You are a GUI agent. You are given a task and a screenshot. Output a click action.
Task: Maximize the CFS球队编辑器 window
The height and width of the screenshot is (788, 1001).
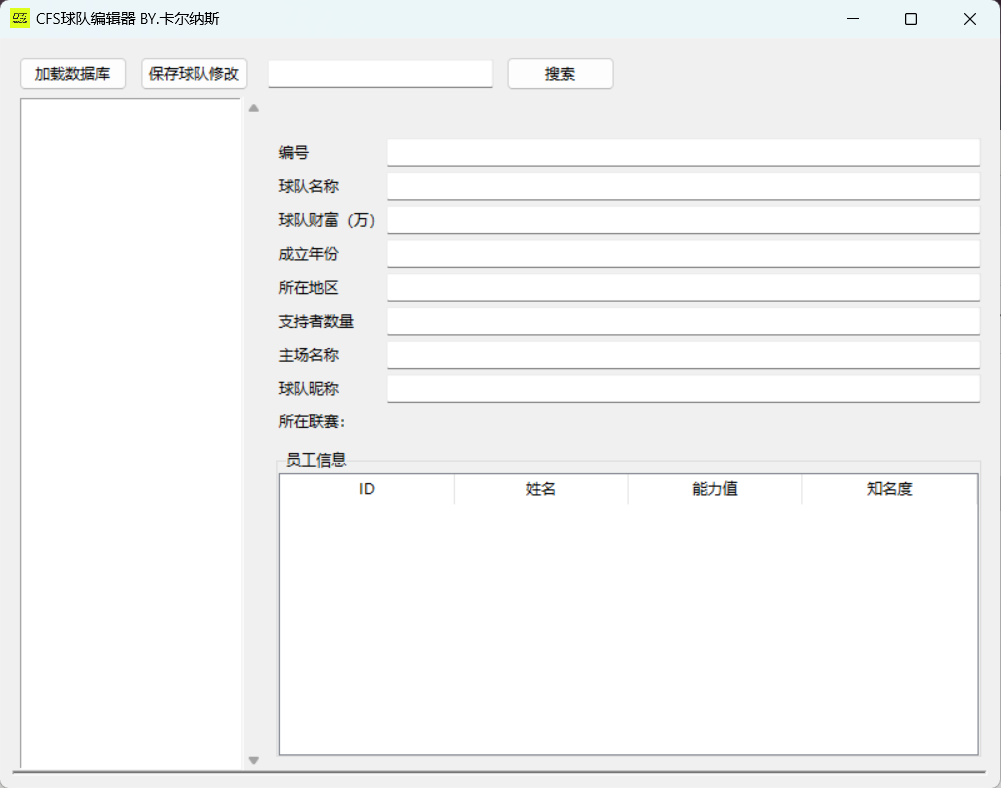click(x=911, y=19)
